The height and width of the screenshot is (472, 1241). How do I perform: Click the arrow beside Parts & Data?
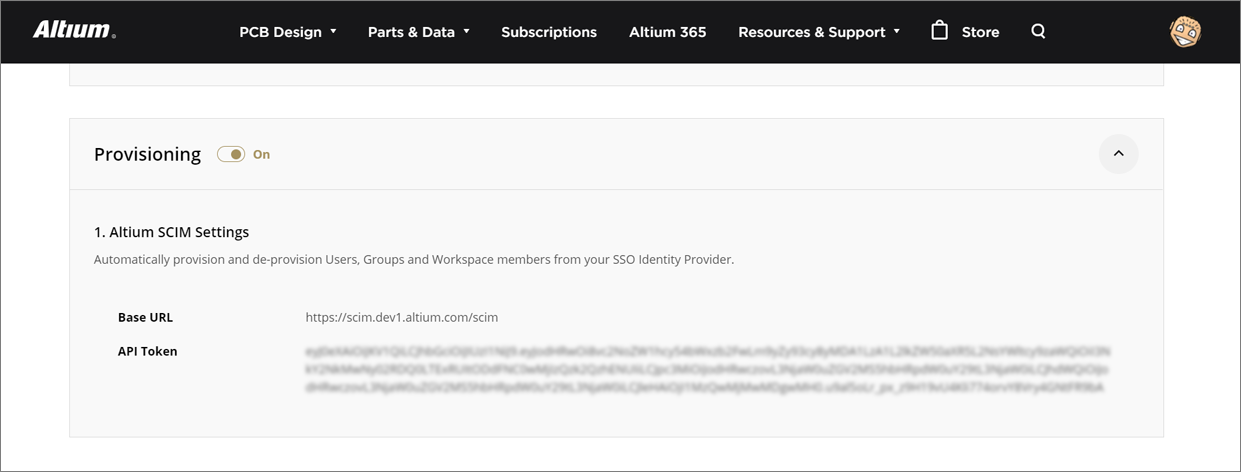click(x=466, y=31)
